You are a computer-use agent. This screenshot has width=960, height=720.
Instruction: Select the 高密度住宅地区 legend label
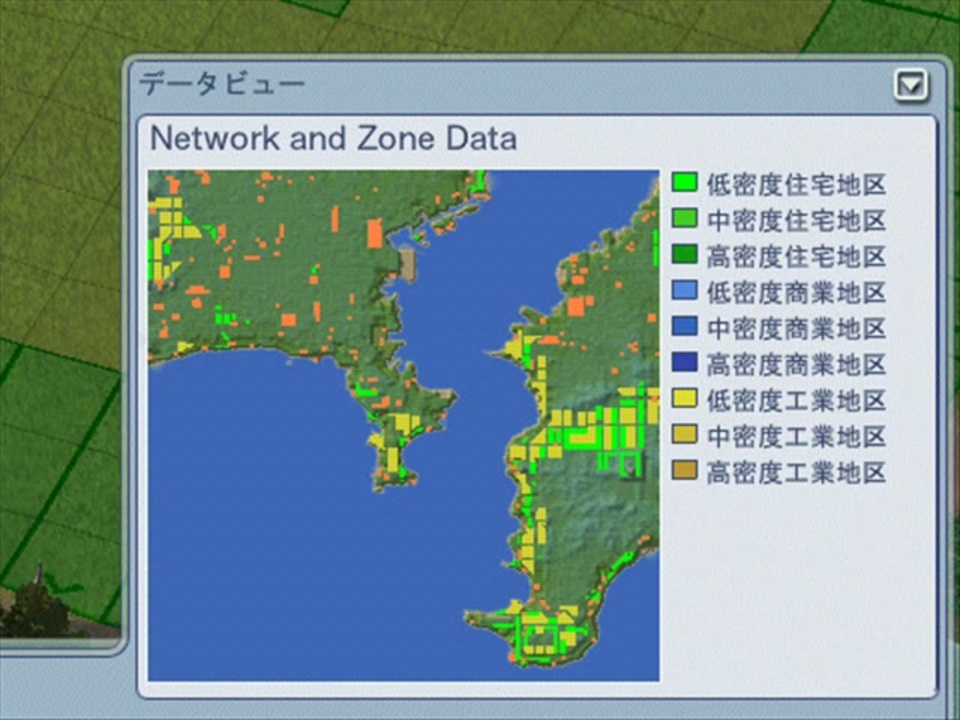tap(797, 257)
